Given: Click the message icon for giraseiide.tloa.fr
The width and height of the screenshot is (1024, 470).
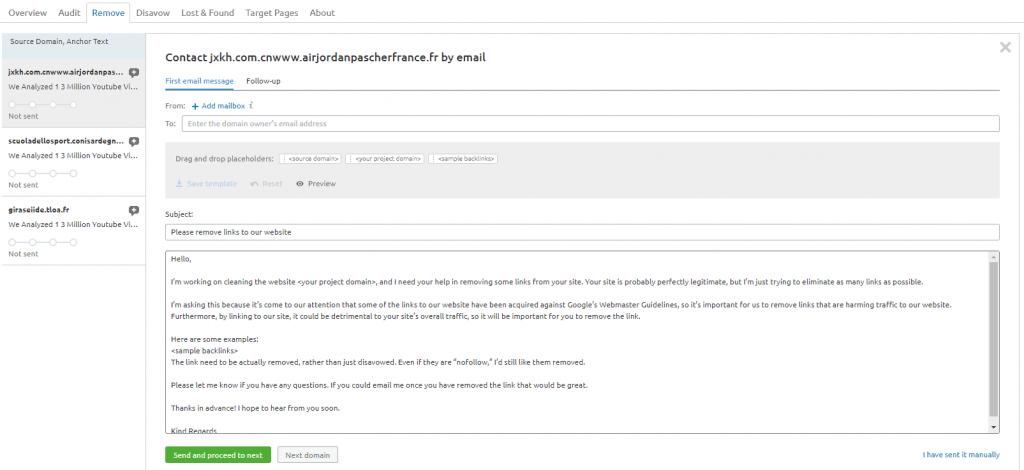Looking at the screenshot, I should click(134, 210).
